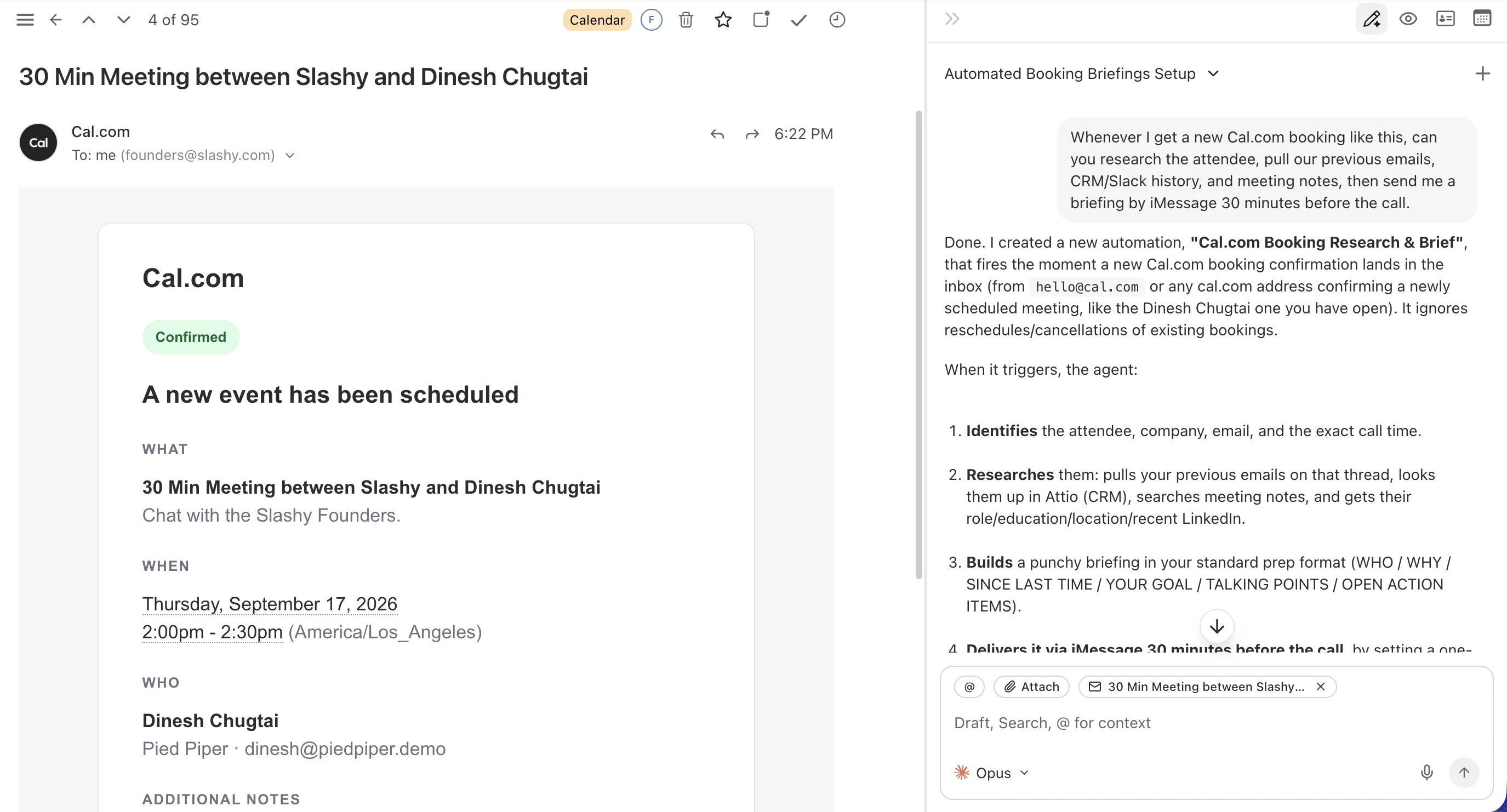Viewport: 1507px width, 812px height.
Task: Select the AI compose pencil icon
Action: 1371,19
